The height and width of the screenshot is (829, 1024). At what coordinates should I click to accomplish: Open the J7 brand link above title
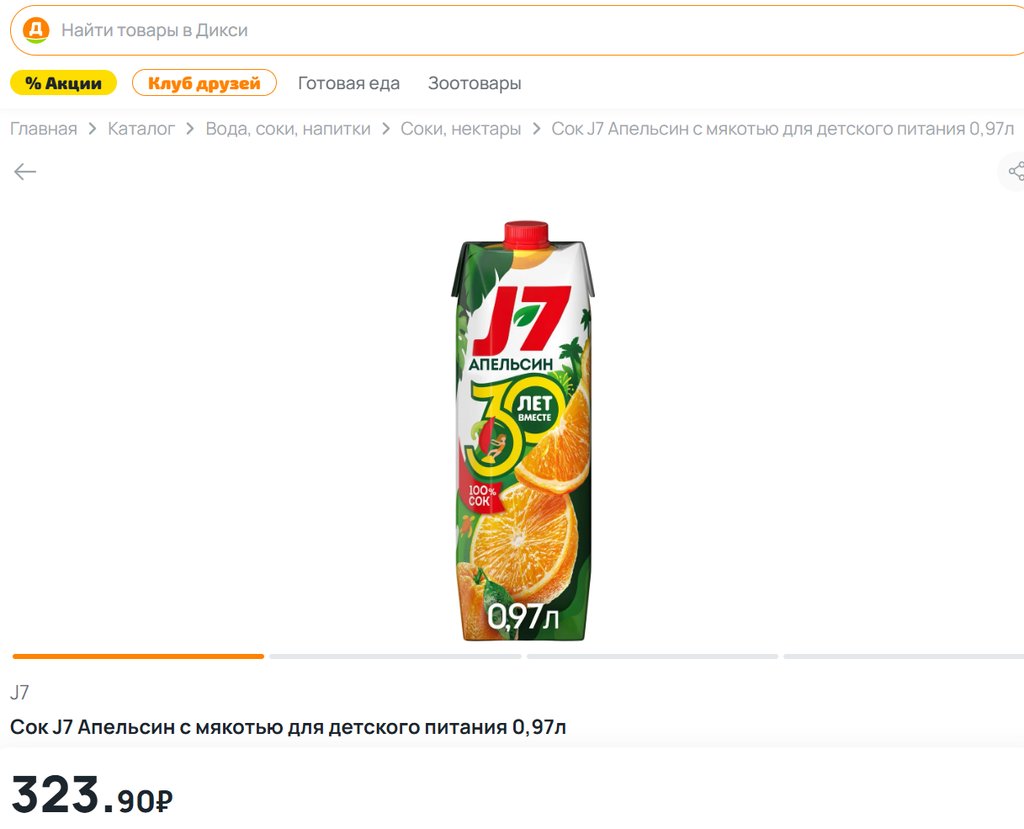[20, 692]
